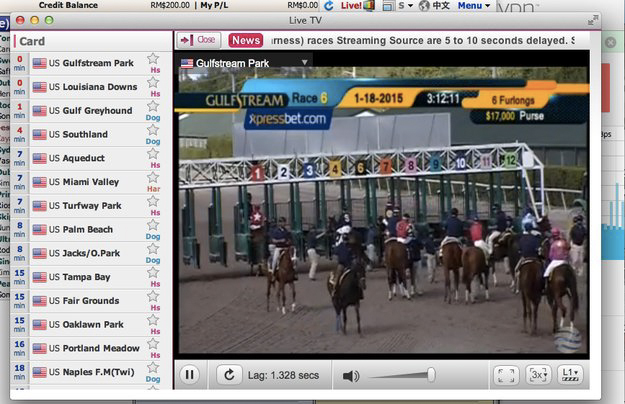
Task: Click the US flag beside Aqueduct
Action: coord(39,158)
